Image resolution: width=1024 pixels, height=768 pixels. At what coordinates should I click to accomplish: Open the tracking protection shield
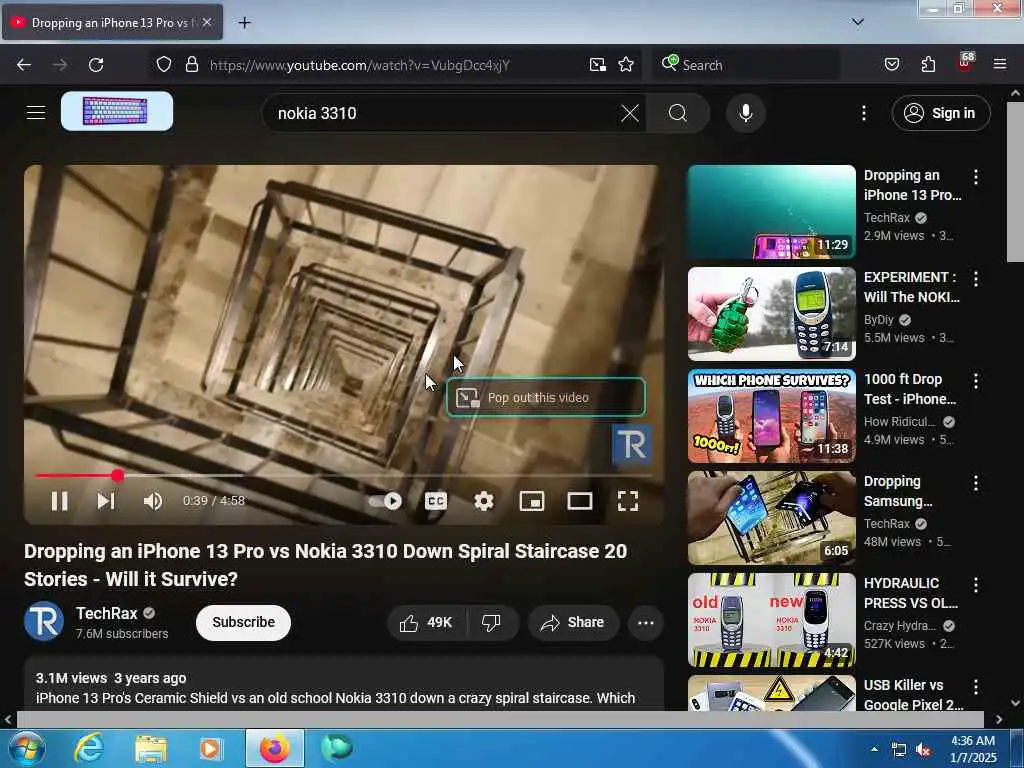(x=163, y=65)
